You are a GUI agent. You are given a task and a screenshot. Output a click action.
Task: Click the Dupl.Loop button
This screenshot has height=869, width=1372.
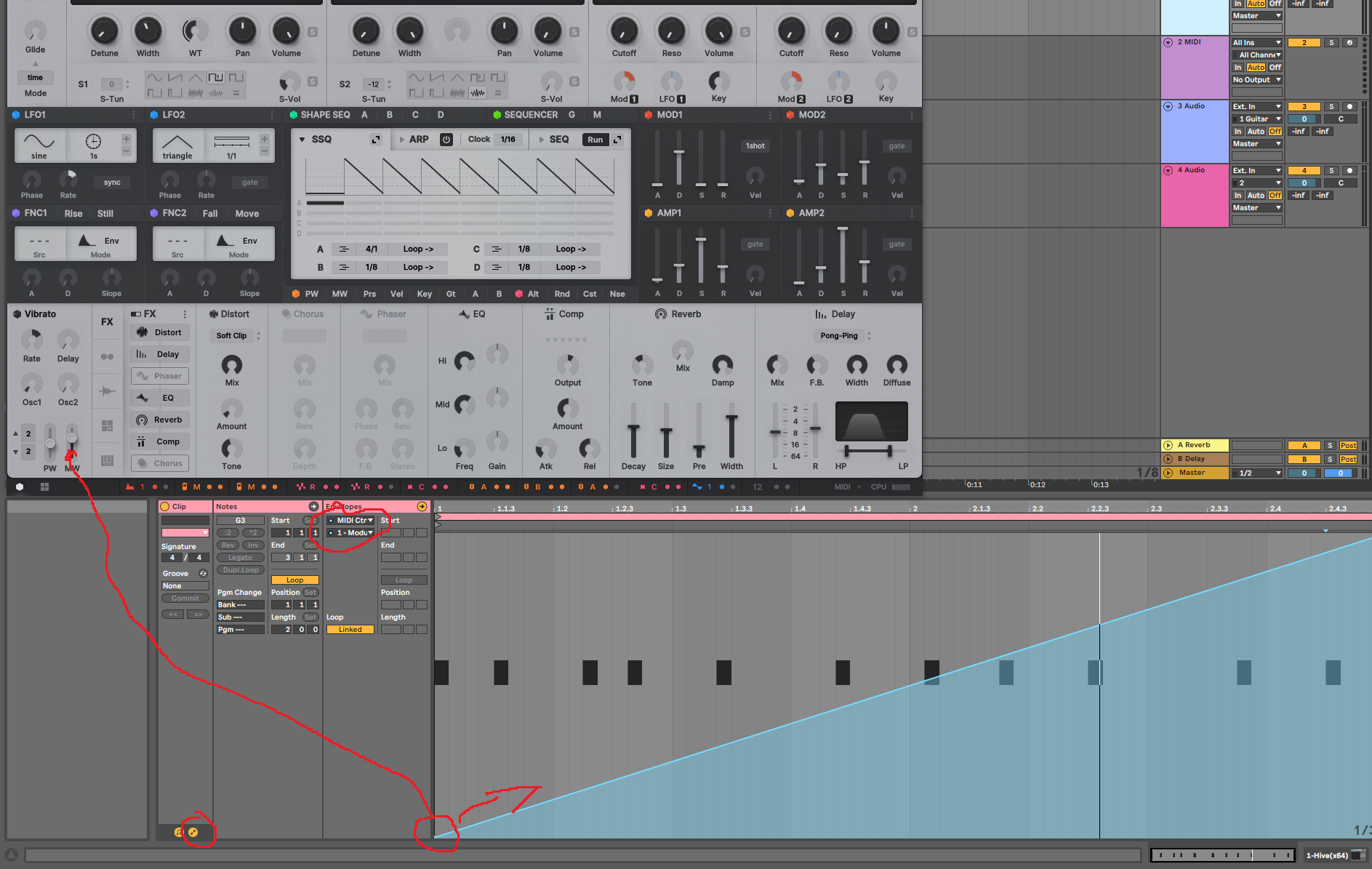(x=240, y=570)
